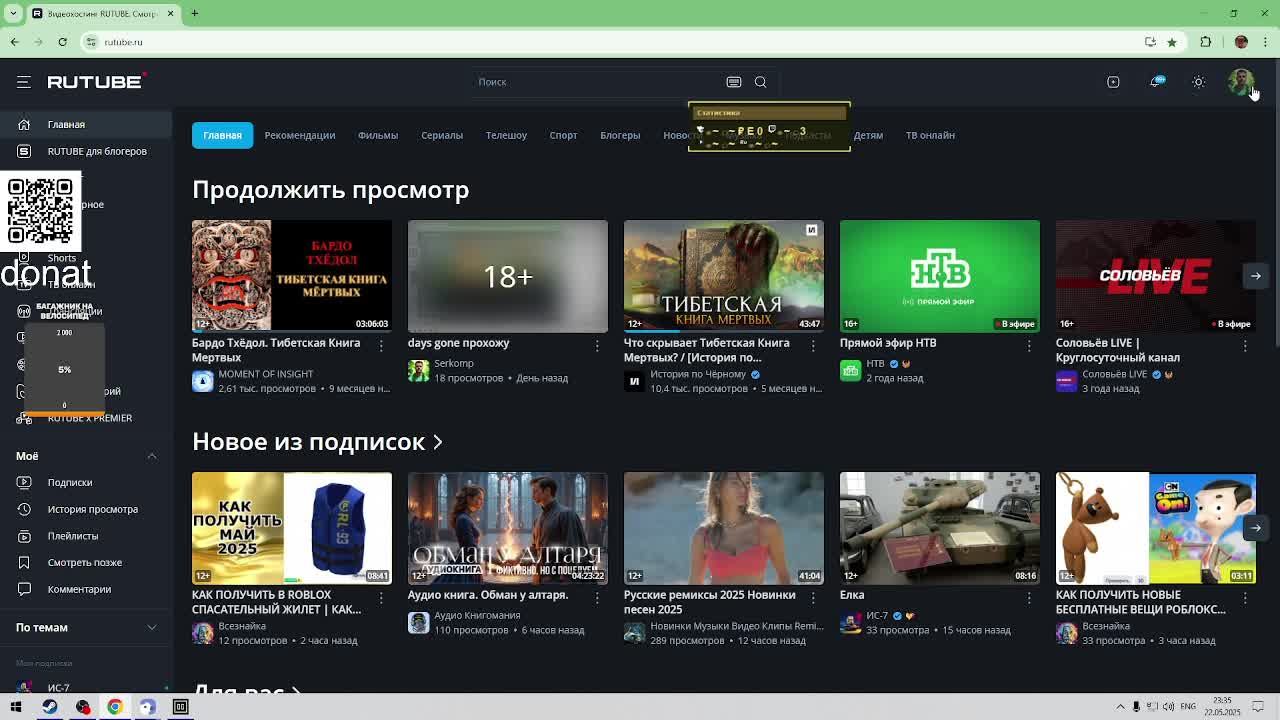
Task: Open Steam from the taskbar
Action: point(49,707)
